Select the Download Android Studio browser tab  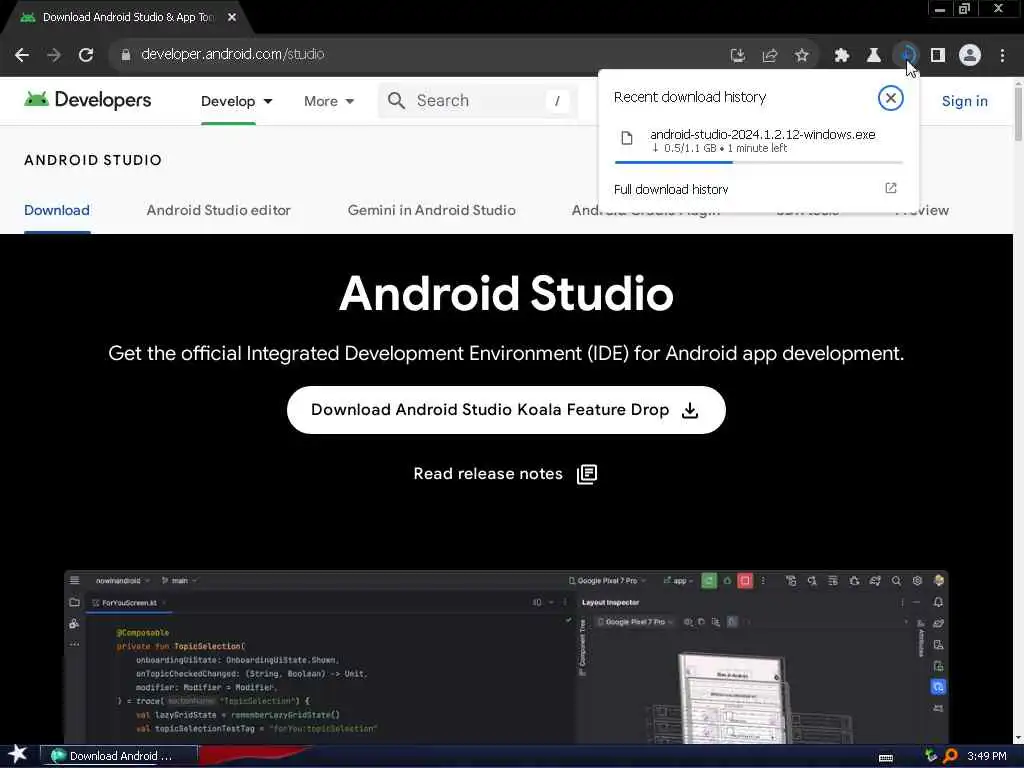[x=127, y=18]
